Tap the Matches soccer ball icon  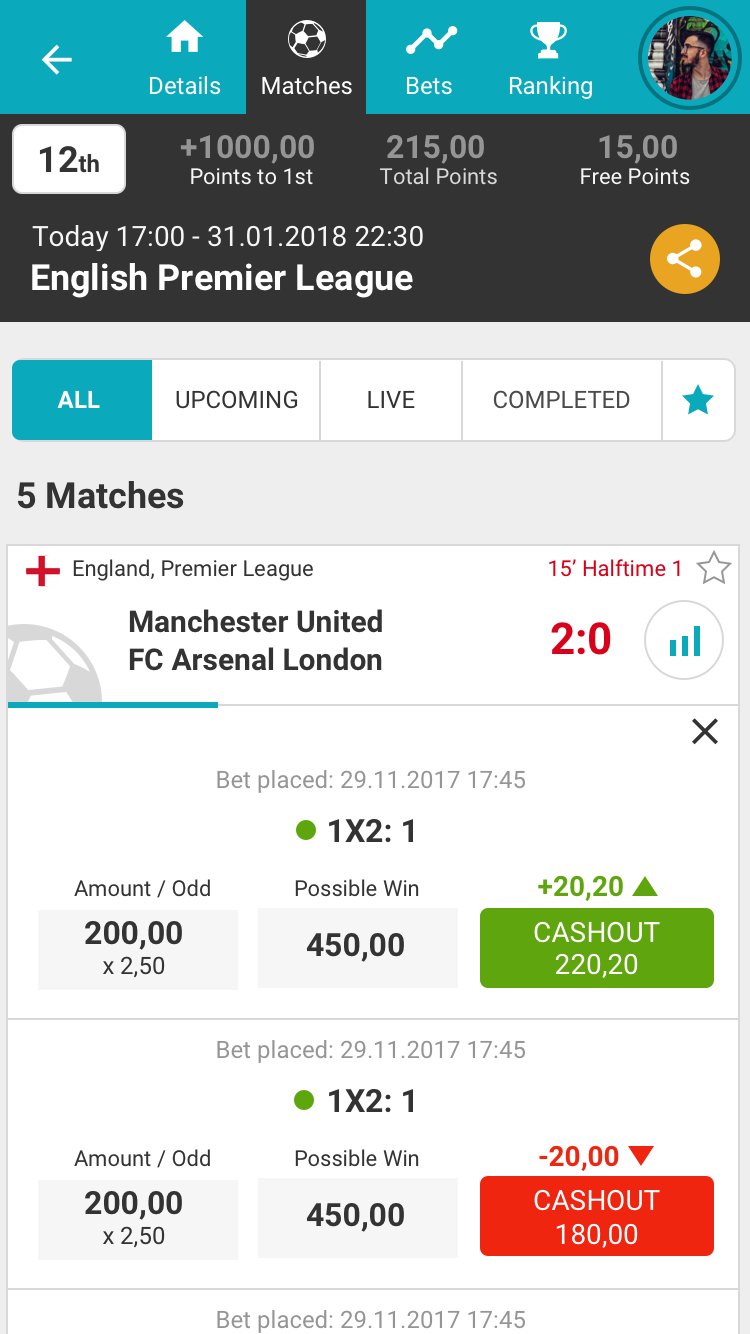click(306, 41)
